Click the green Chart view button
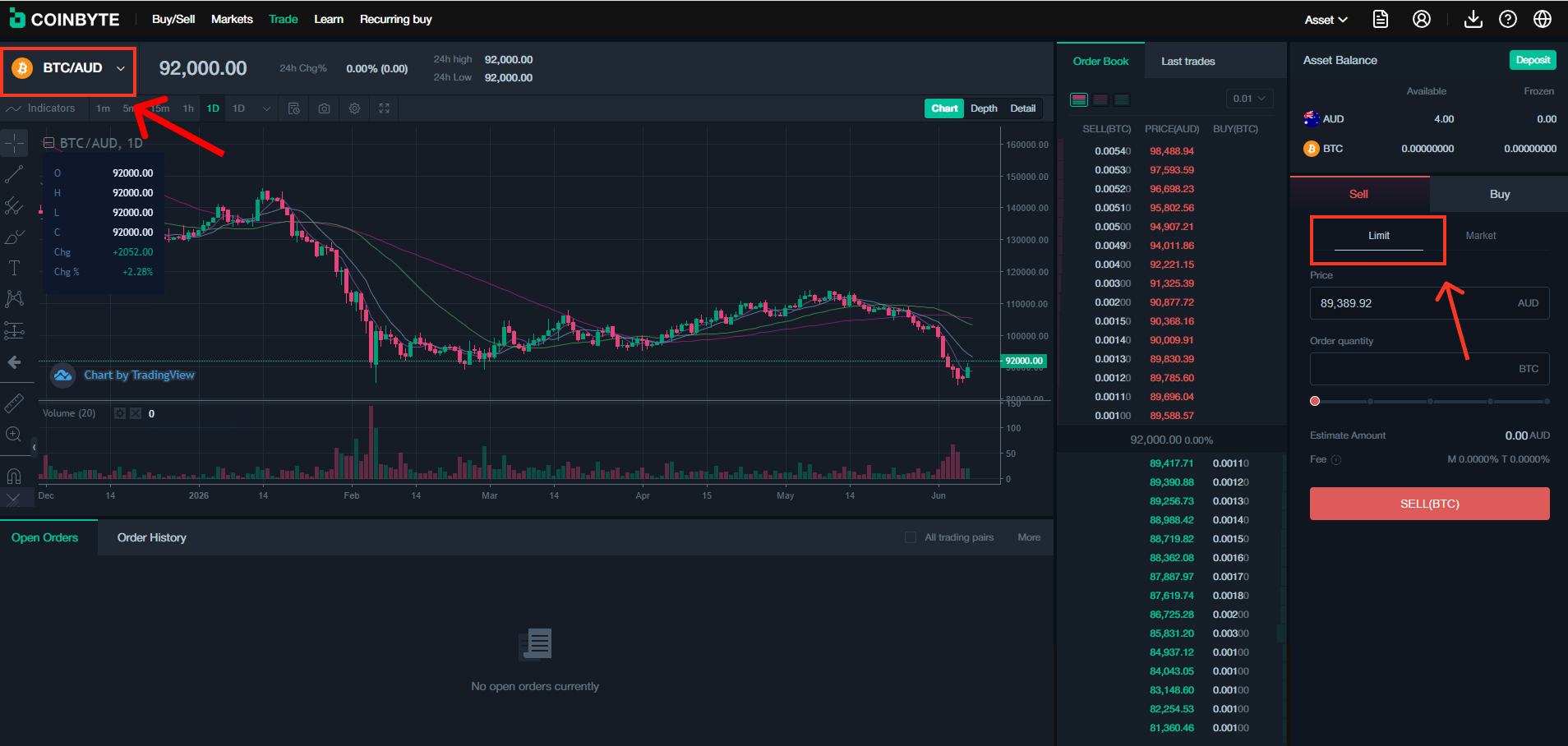 pos(944,108)
